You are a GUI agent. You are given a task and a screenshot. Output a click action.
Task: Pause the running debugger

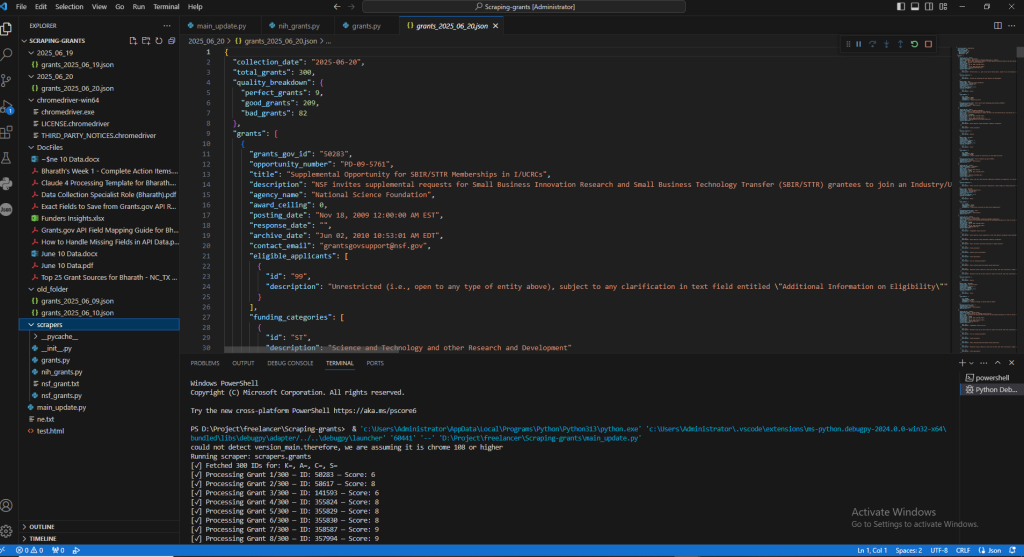[858, 44]
